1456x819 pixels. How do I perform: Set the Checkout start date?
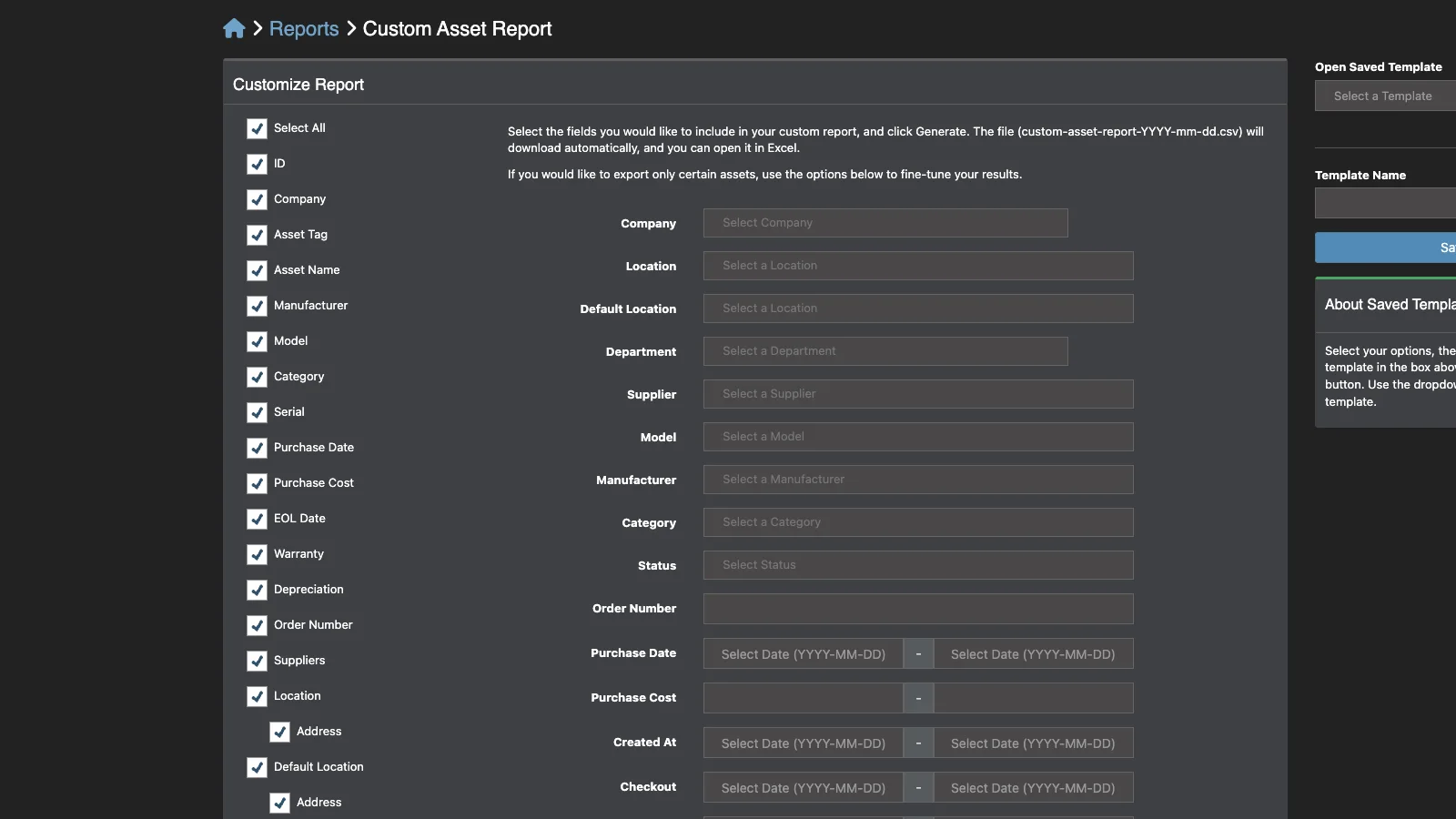pos(803,787)
